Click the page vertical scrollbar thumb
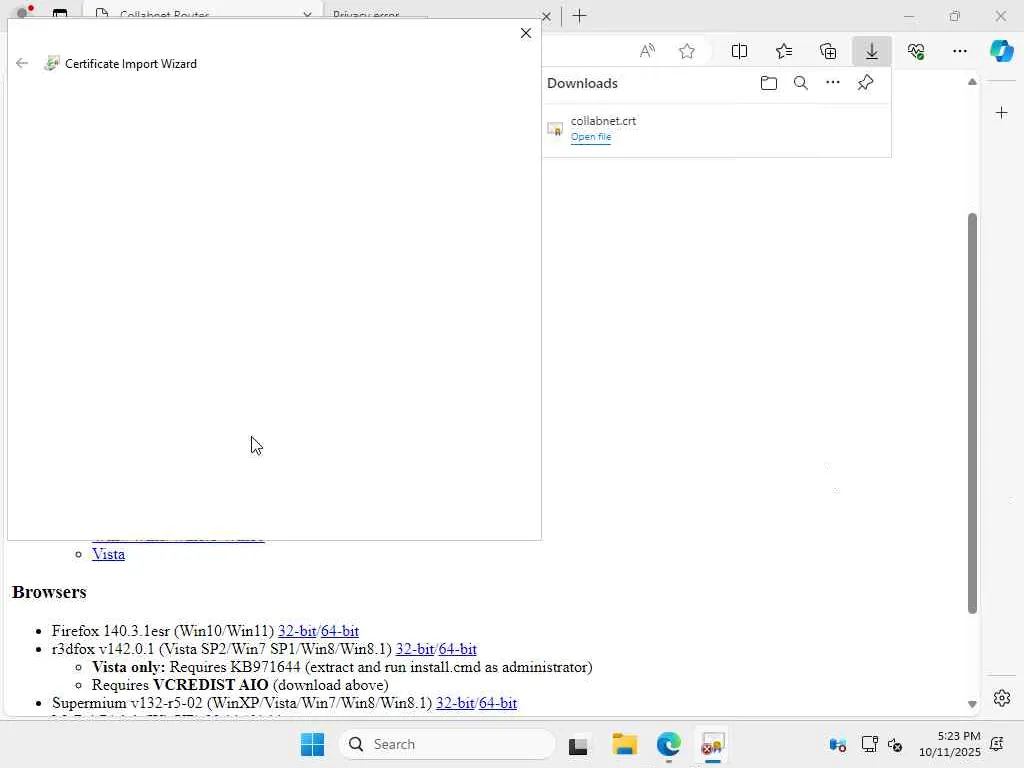The width and height of the screenshot is (1024, 768). (x=972, y=413)
